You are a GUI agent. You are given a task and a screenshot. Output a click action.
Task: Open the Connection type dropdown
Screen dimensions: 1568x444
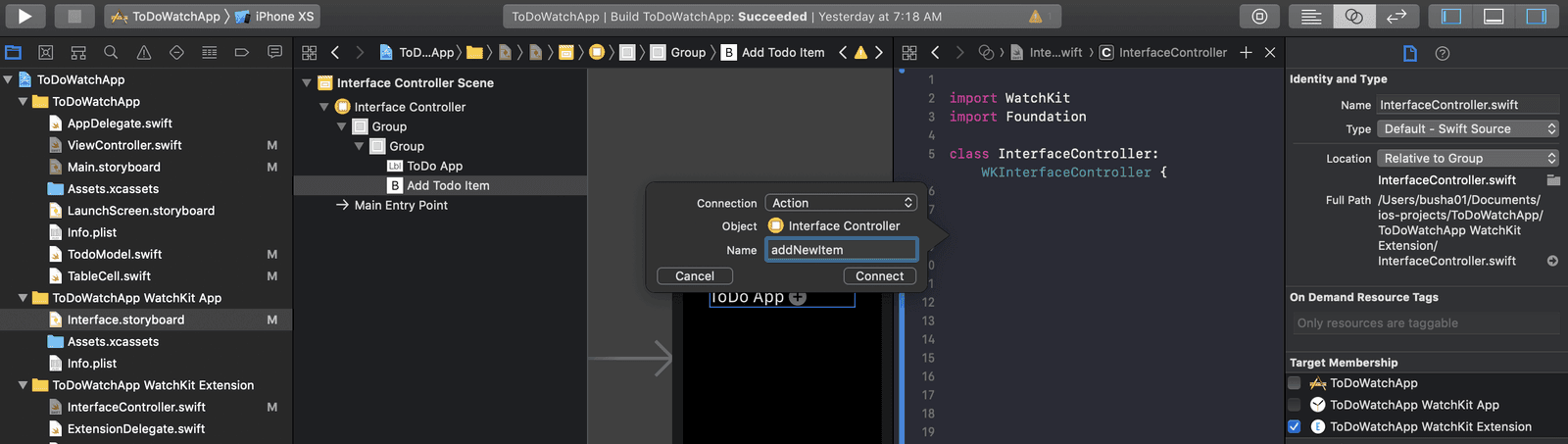coord(841,203)
